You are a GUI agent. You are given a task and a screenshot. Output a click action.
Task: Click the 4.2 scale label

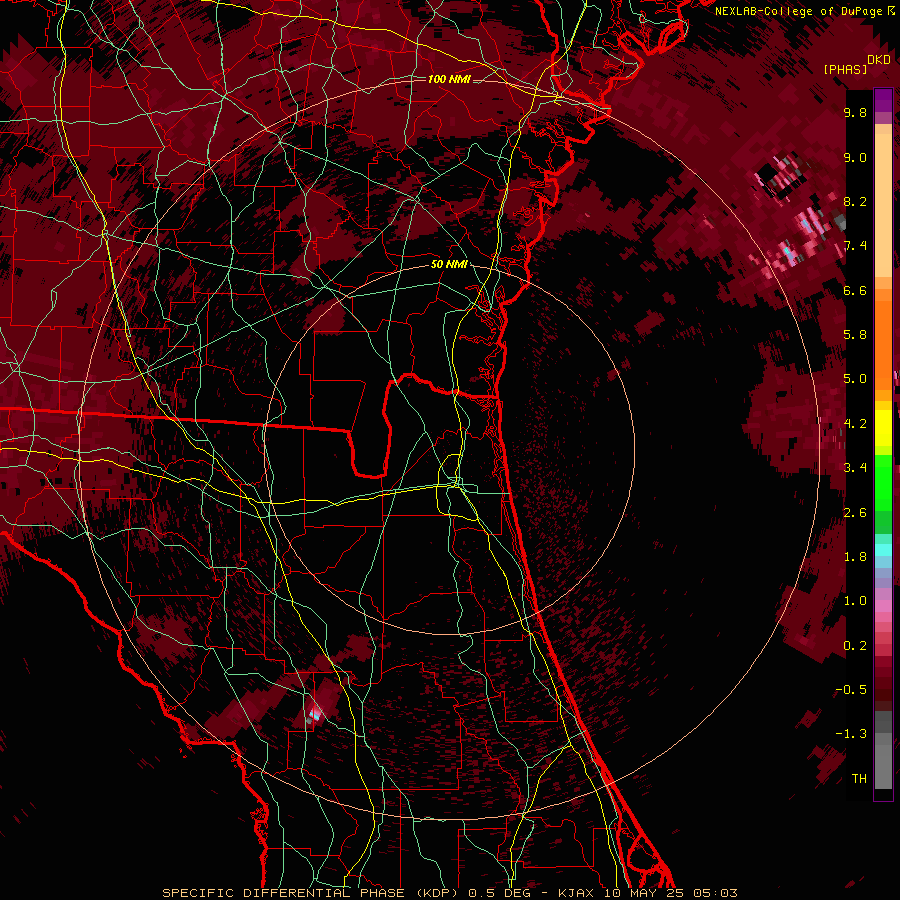coord(855,424)
